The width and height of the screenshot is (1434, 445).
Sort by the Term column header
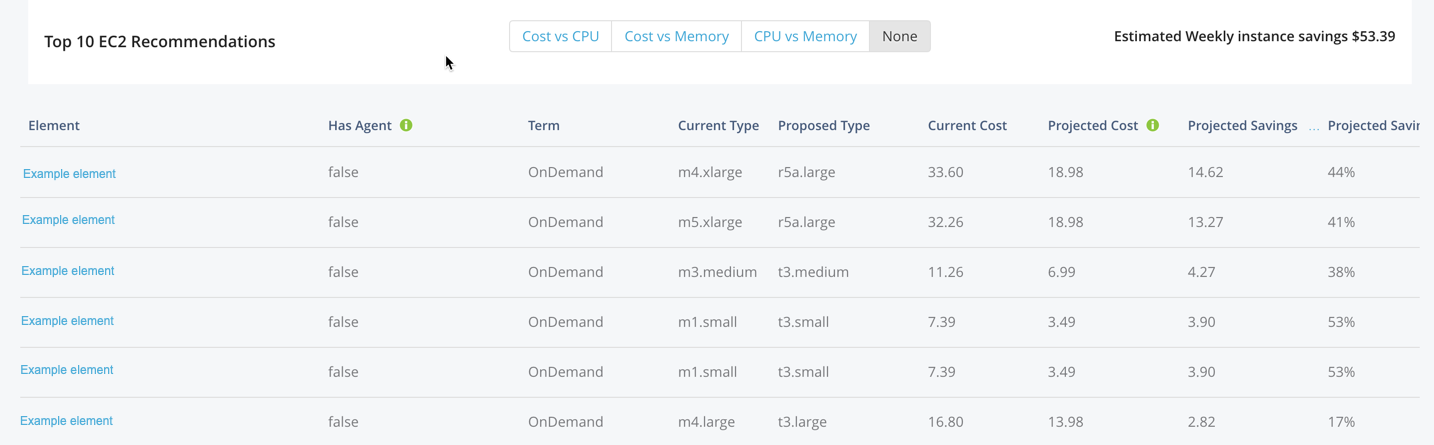click(544, 125)
